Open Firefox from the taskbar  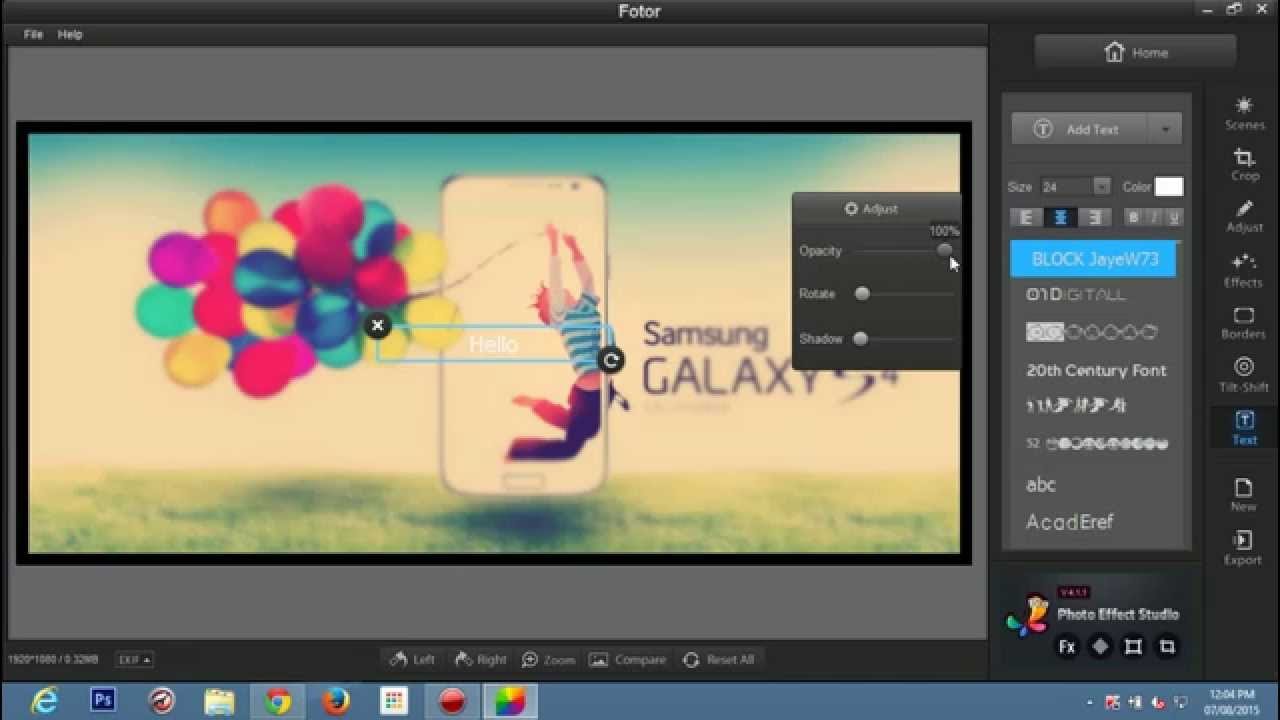pos(336,701)
